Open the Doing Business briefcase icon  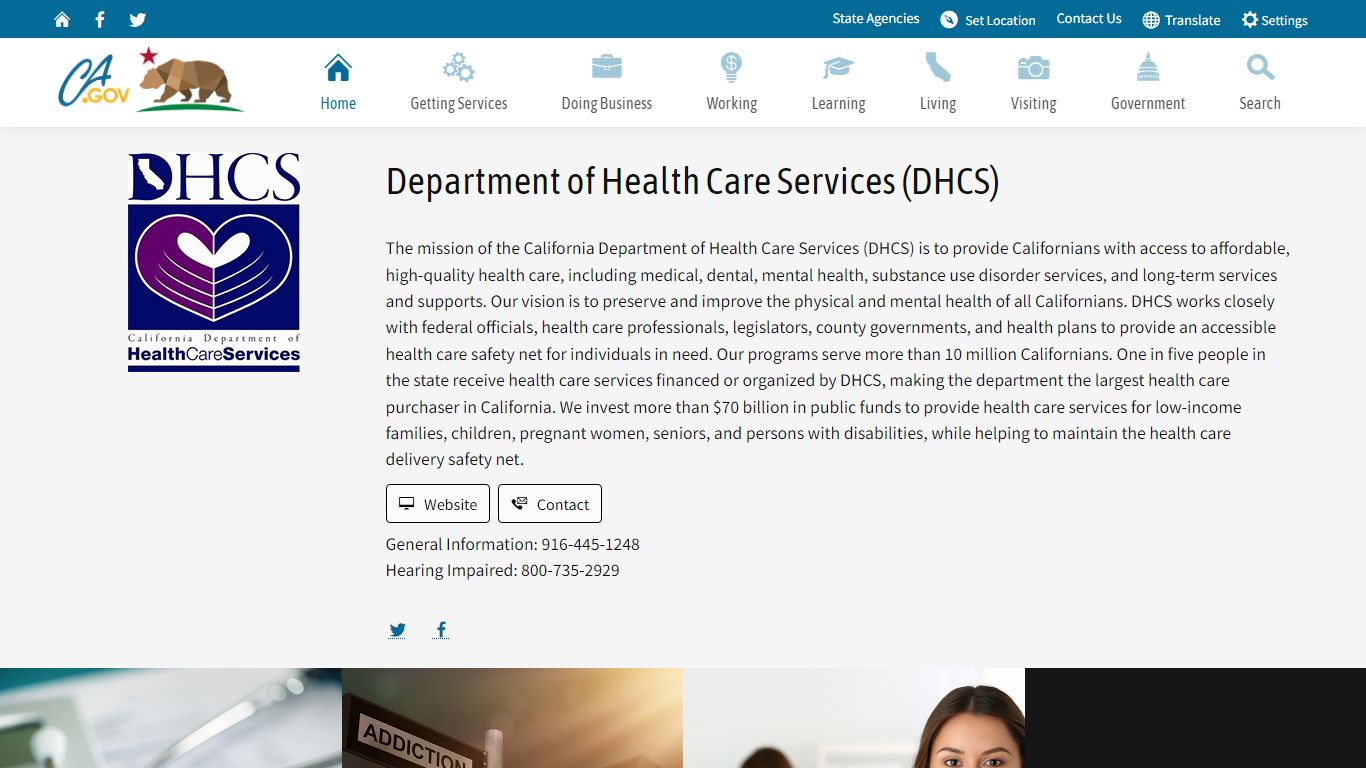coord(607,68)
